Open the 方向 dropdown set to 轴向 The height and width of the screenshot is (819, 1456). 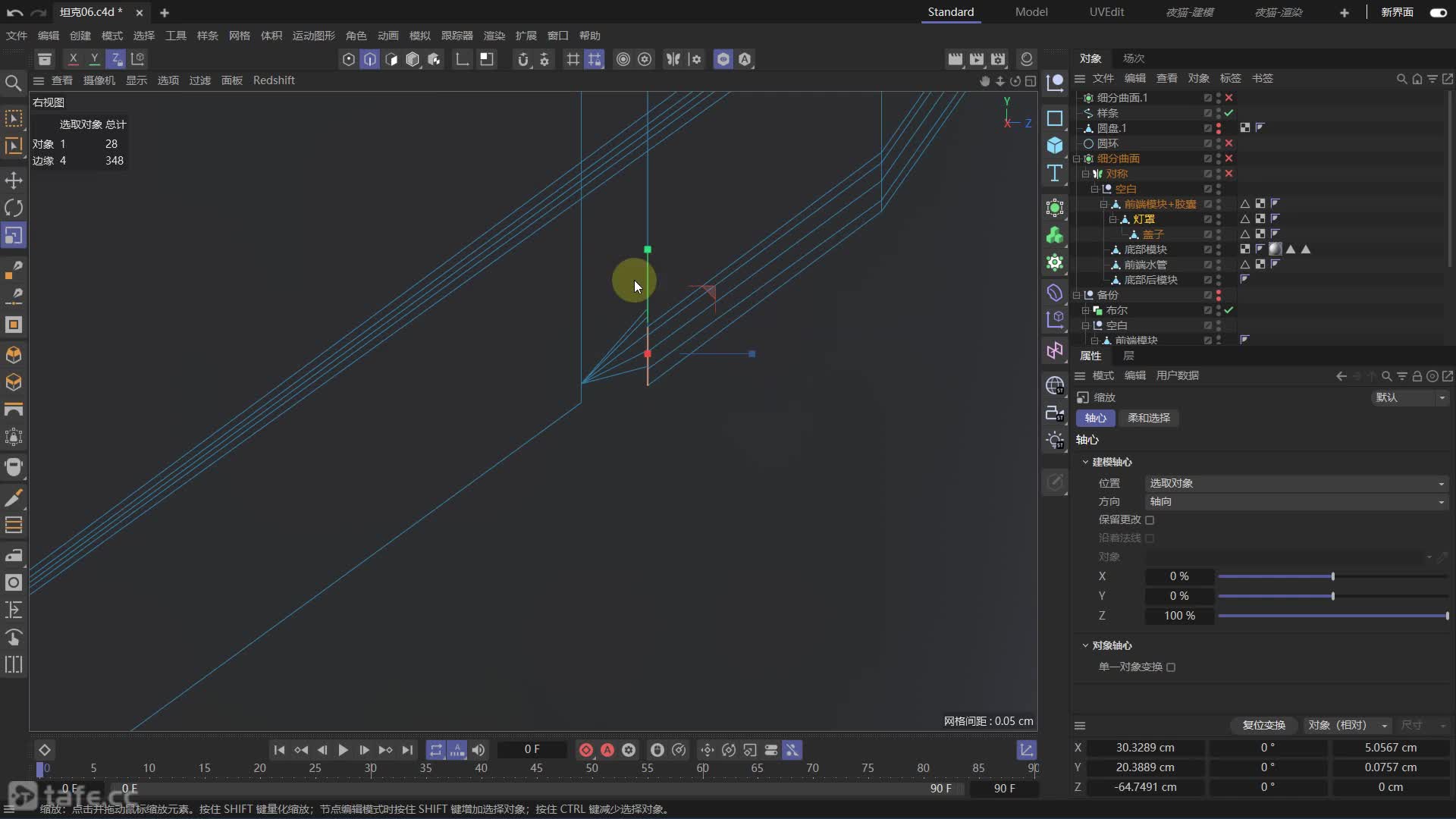click(x=1296, y=501)
